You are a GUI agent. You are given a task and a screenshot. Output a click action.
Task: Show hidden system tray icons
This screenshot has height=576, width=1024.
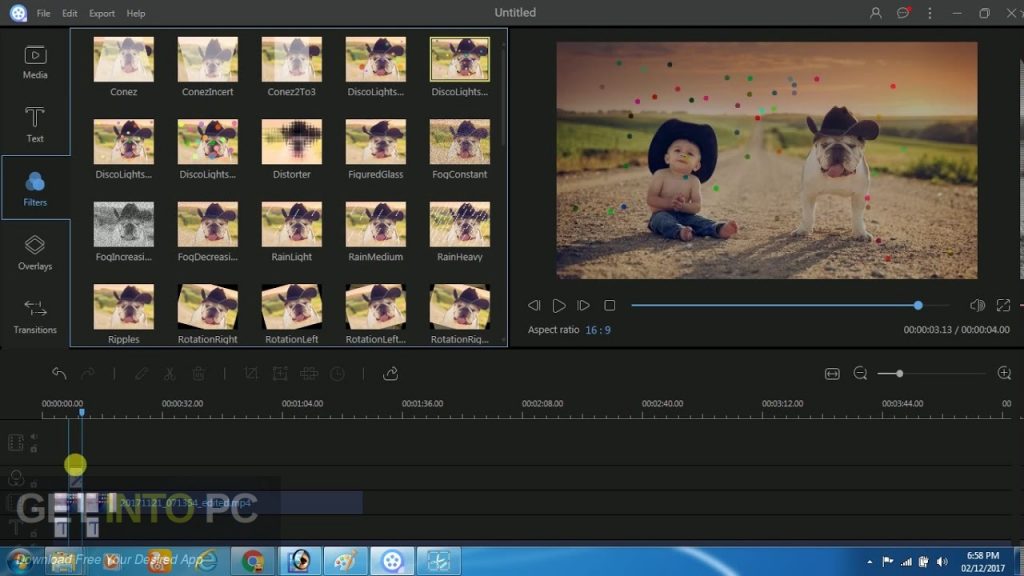869,562
